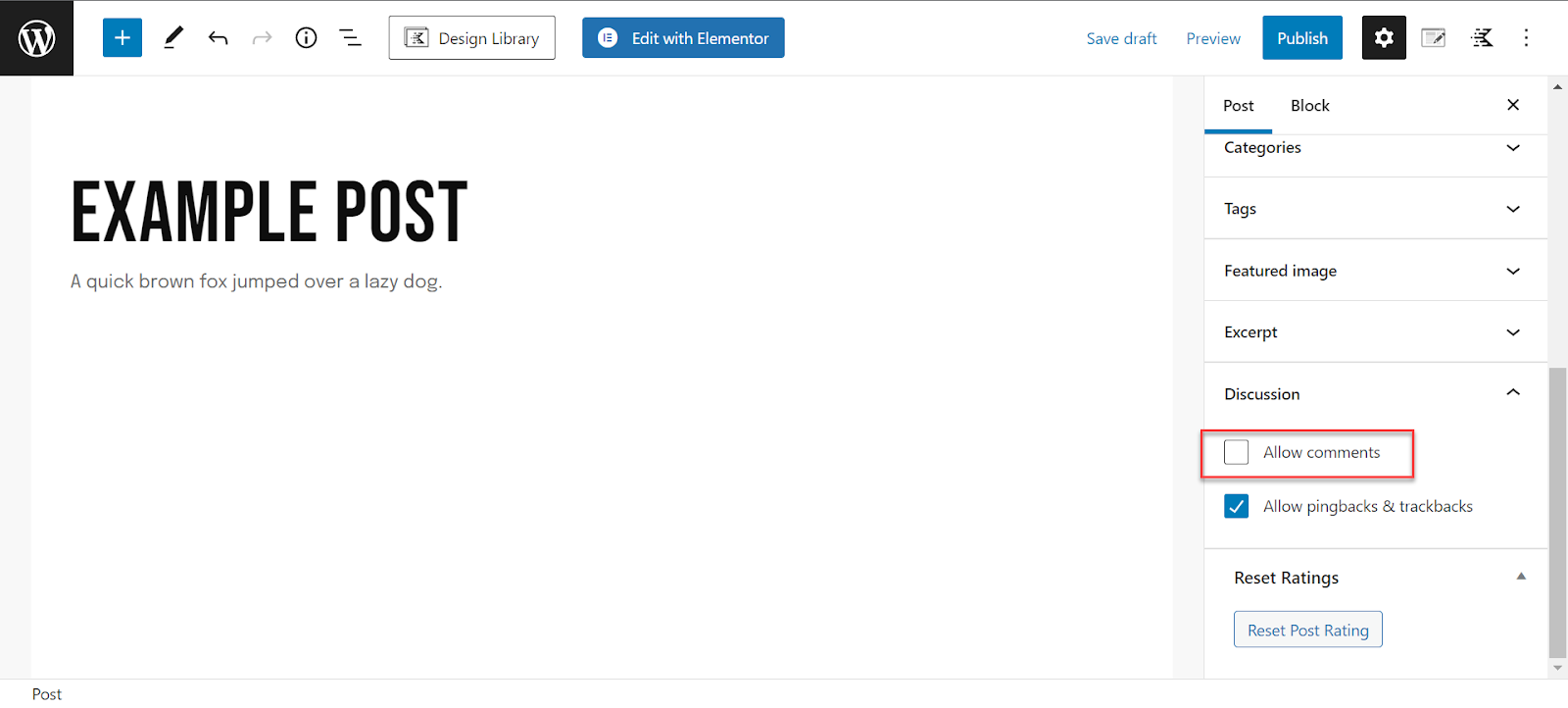Uncheck Allow pingbacks & trackbacks
This screenshot has width=1568, height=708.
coord(1237,506)
